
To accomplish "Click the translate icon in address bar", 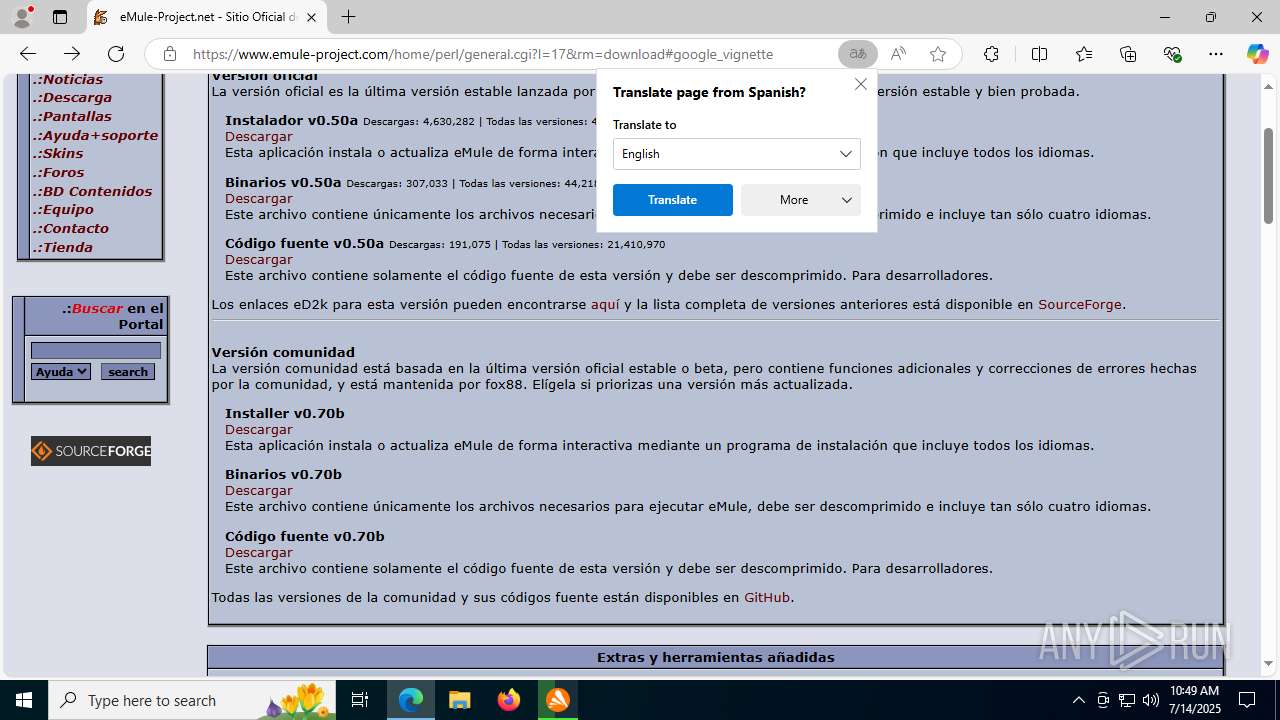I will point(858,54).
